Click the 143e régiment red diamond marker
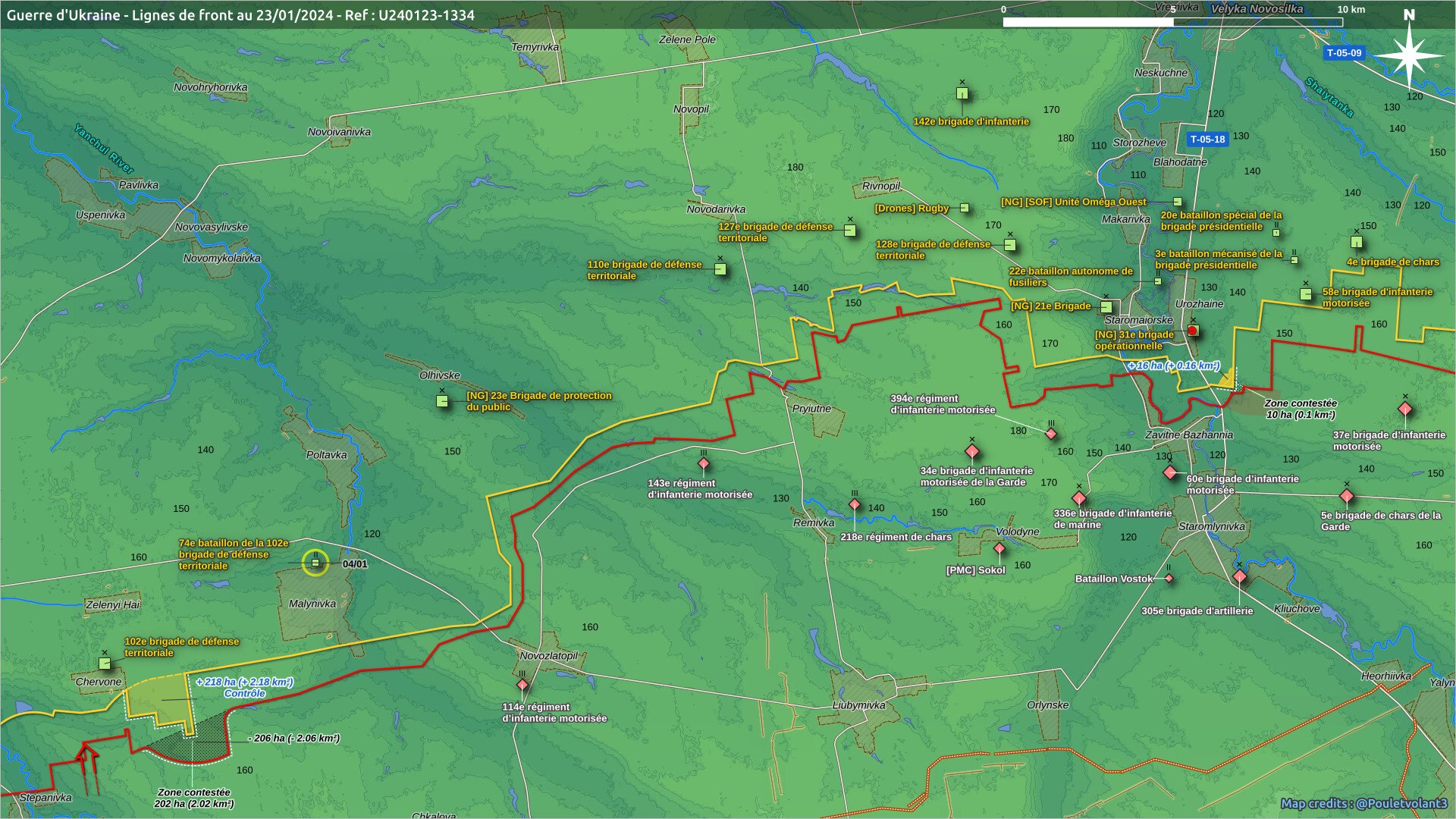The height and width of the screenshot is (819, 1456). [704, 463]
